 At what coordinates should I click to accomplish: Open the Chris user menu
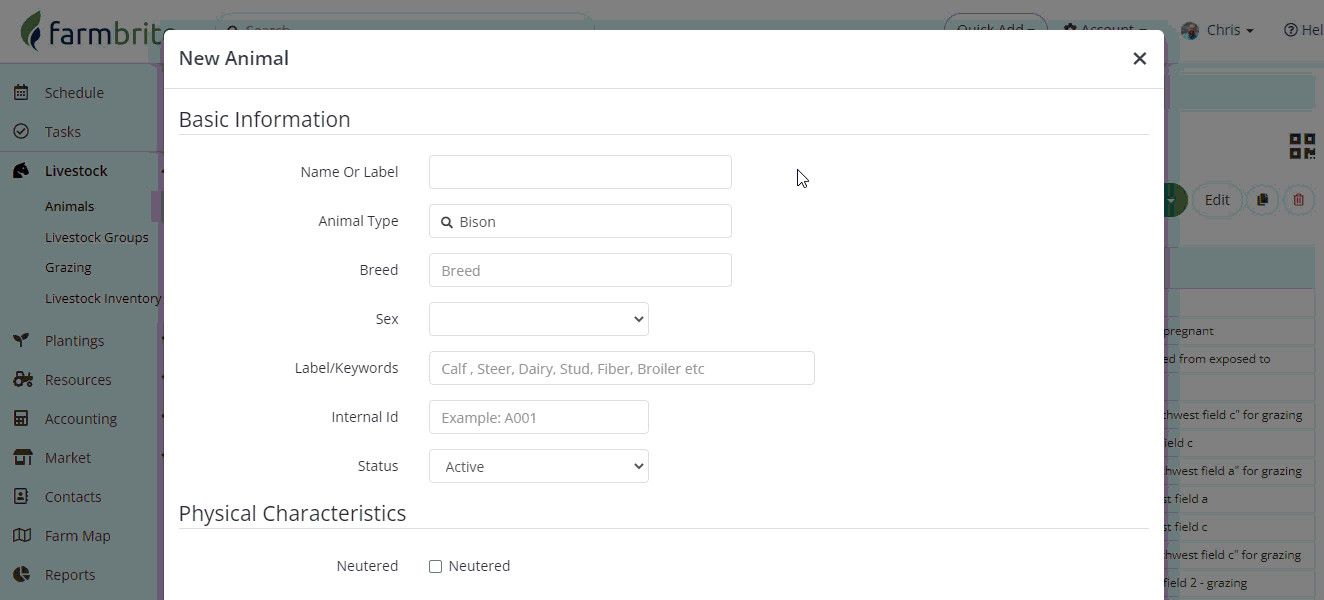[x=1217, y=30]
